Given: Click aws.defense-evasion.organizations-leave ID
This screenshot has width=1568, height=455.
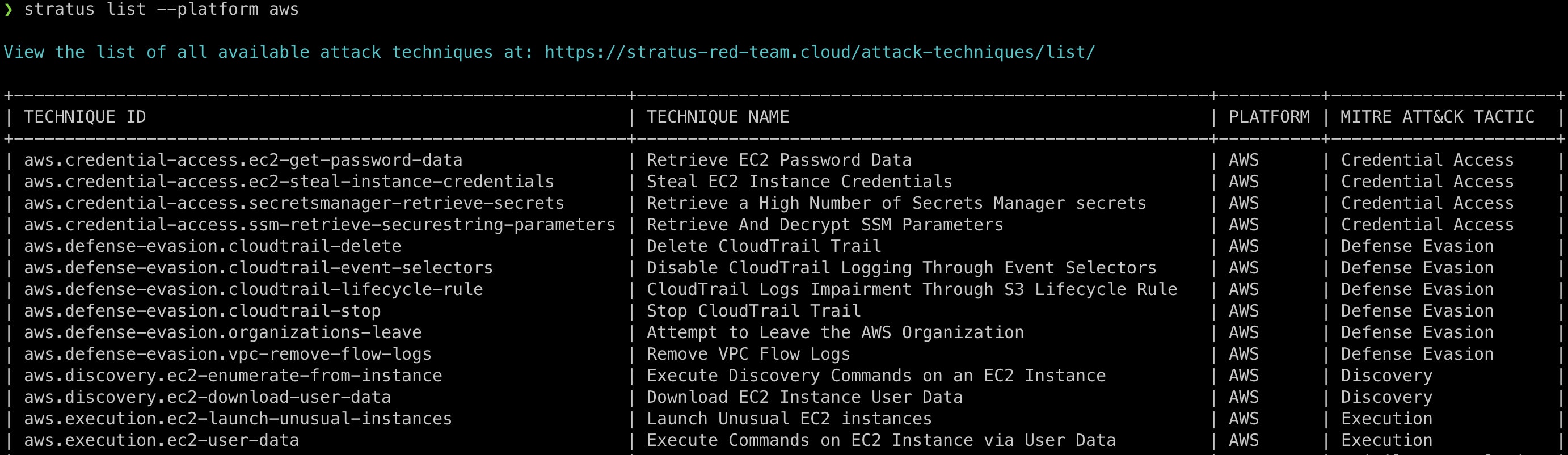Looking at the screenshot, I should (223, 332).
